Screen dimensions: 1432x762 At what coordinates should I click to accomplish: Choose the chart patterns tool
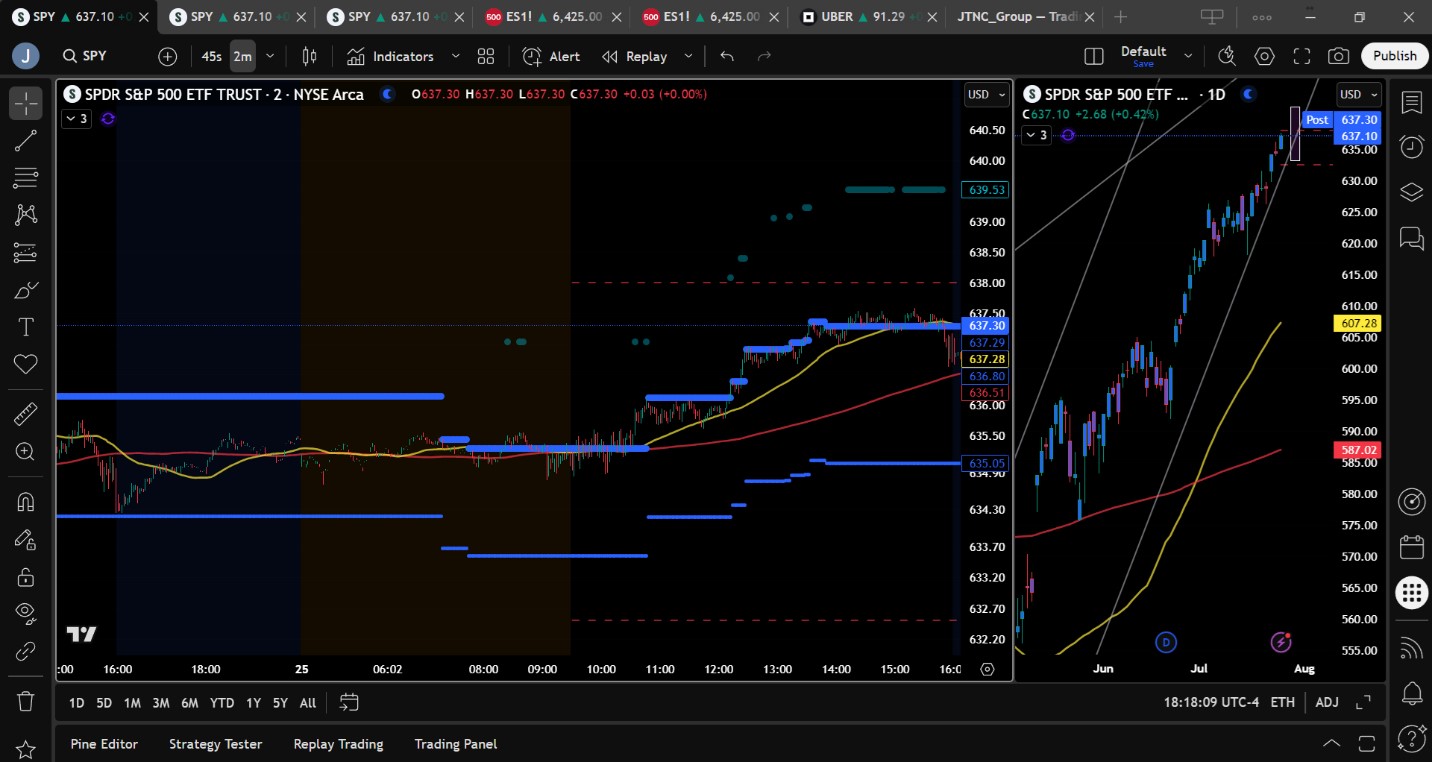click(26, 215)
